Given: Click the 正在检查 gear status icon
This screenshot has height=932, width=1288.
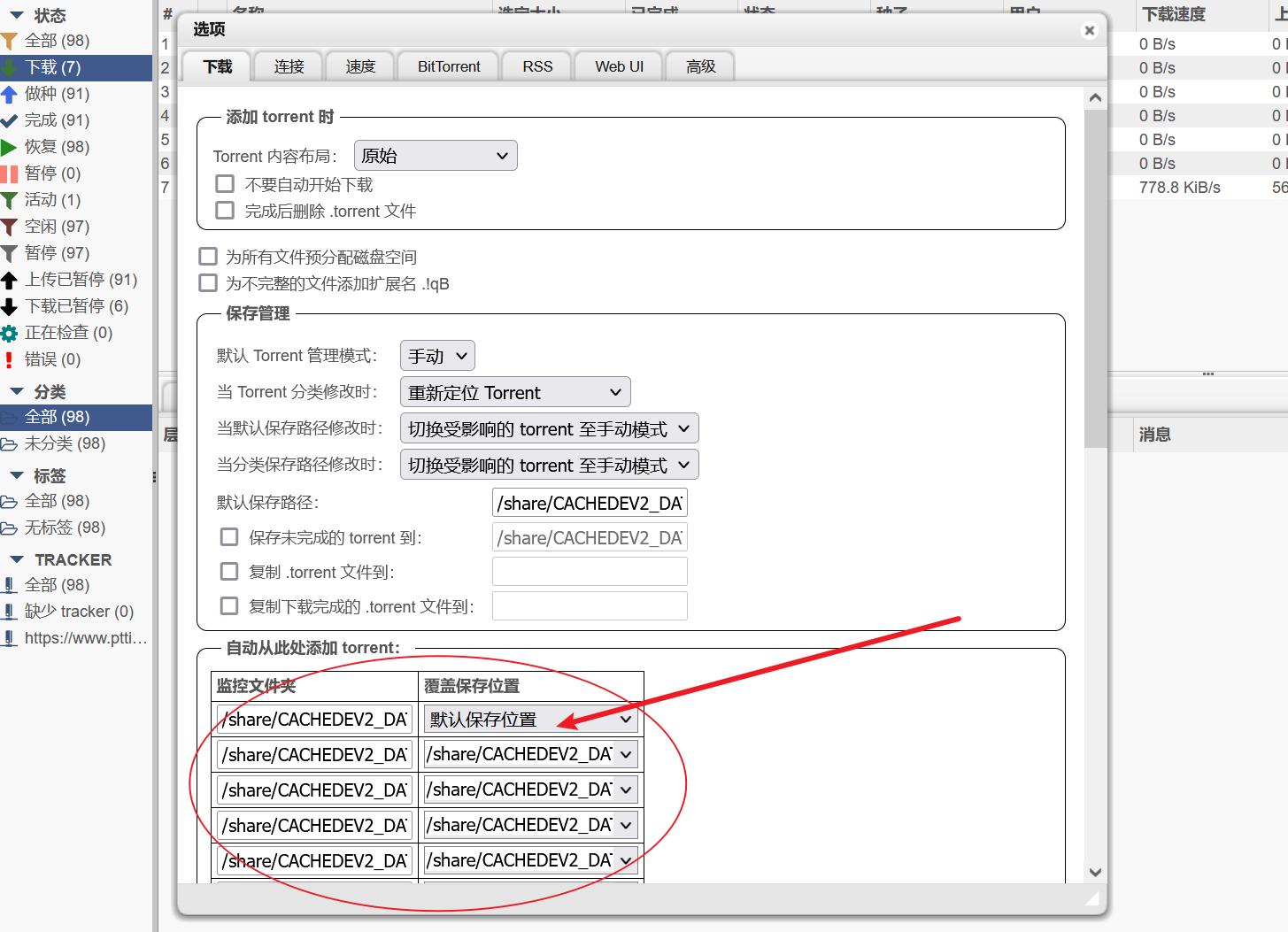Looking at the screenshot, I should point(9,332).
